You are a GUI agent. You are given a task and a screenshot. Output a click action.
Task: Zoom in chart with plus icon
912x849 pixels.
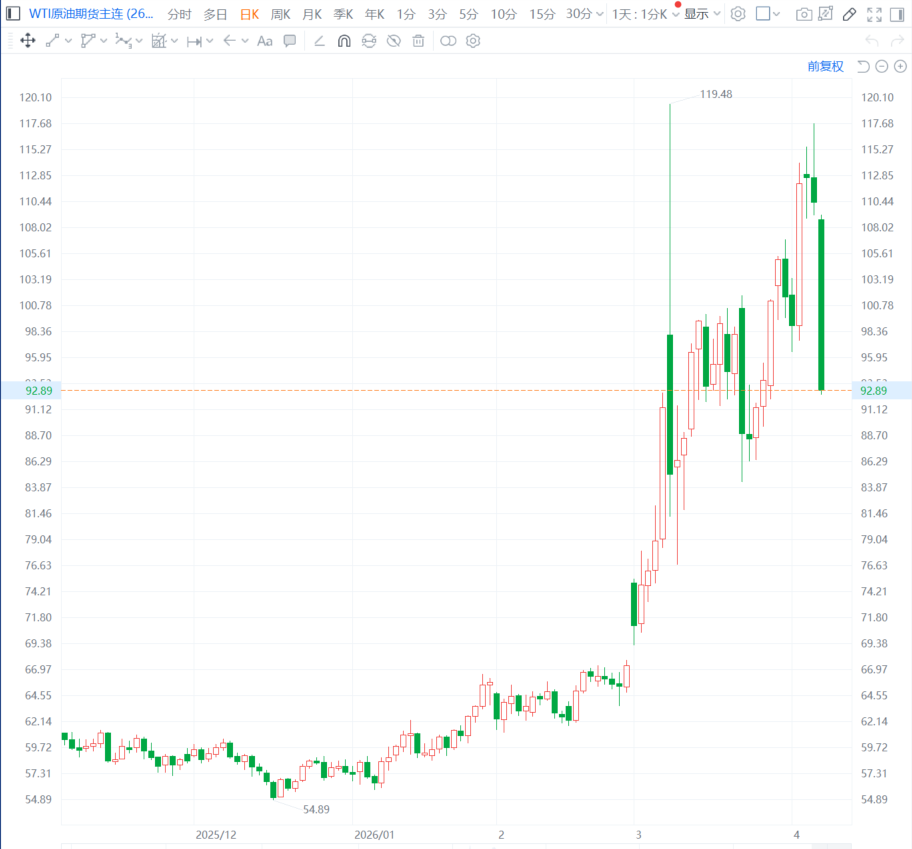[899, 66]
